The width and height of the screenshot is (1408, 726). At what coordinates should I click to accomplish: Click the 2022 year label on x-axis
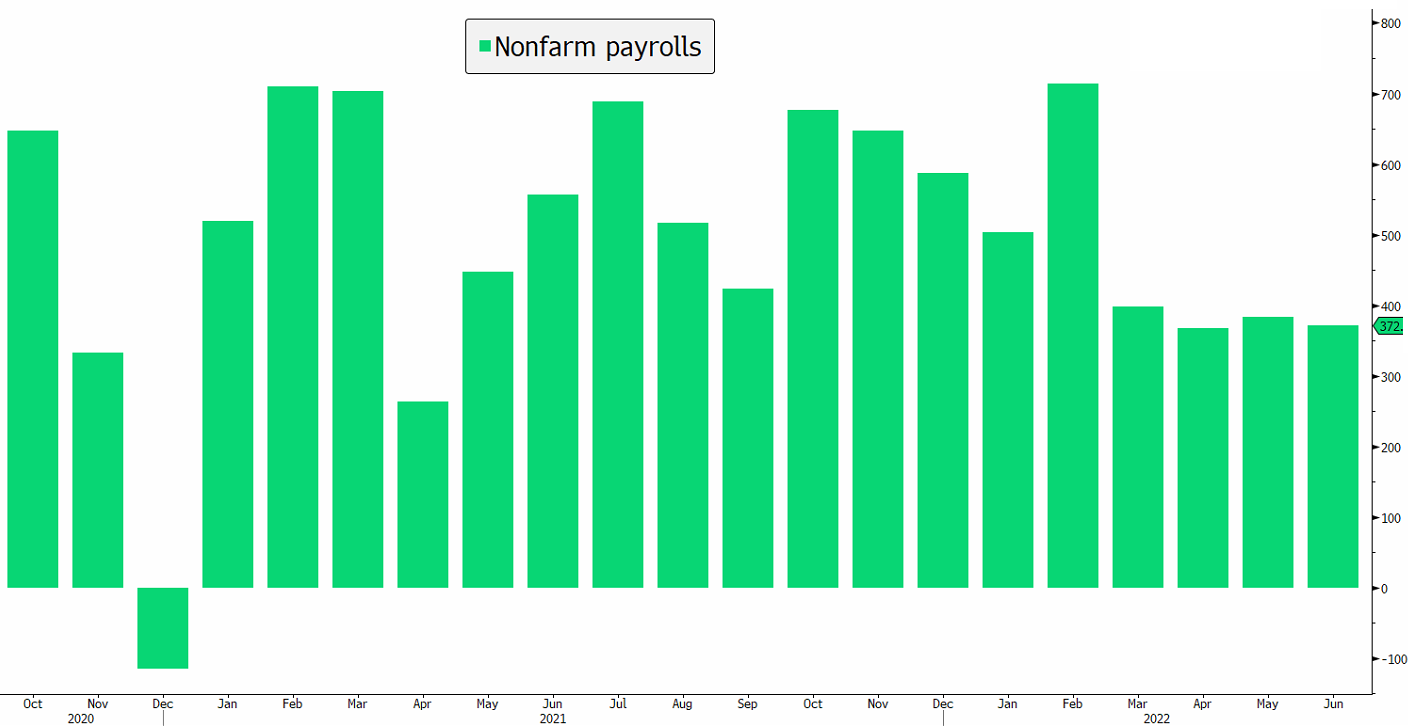coord(1155,718)
